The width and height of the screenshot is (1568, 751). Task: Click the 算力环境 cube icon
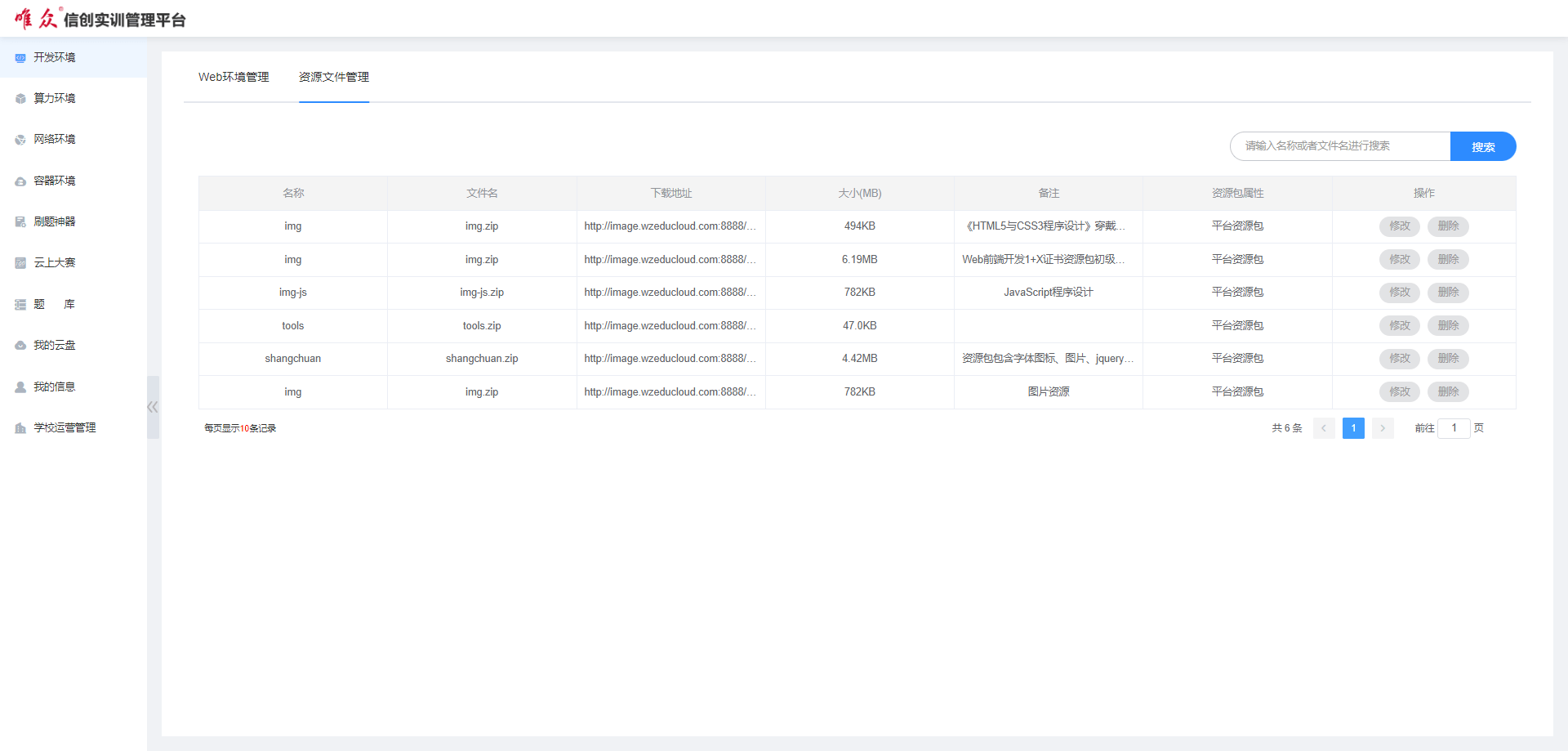click(20, 99)
